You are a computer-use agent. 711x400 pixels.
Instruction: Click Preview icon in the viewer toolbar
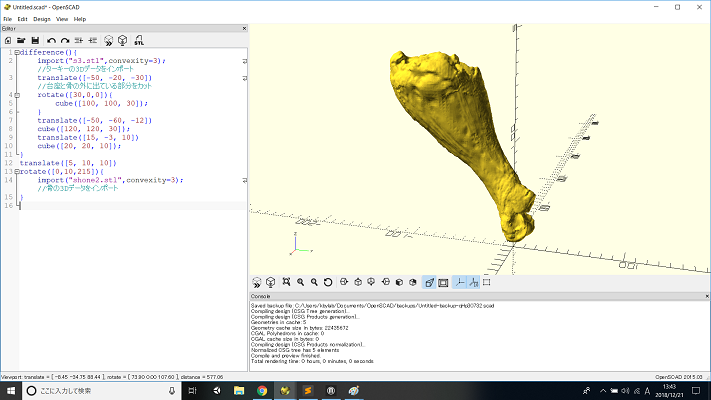click(x=257, y=283)
